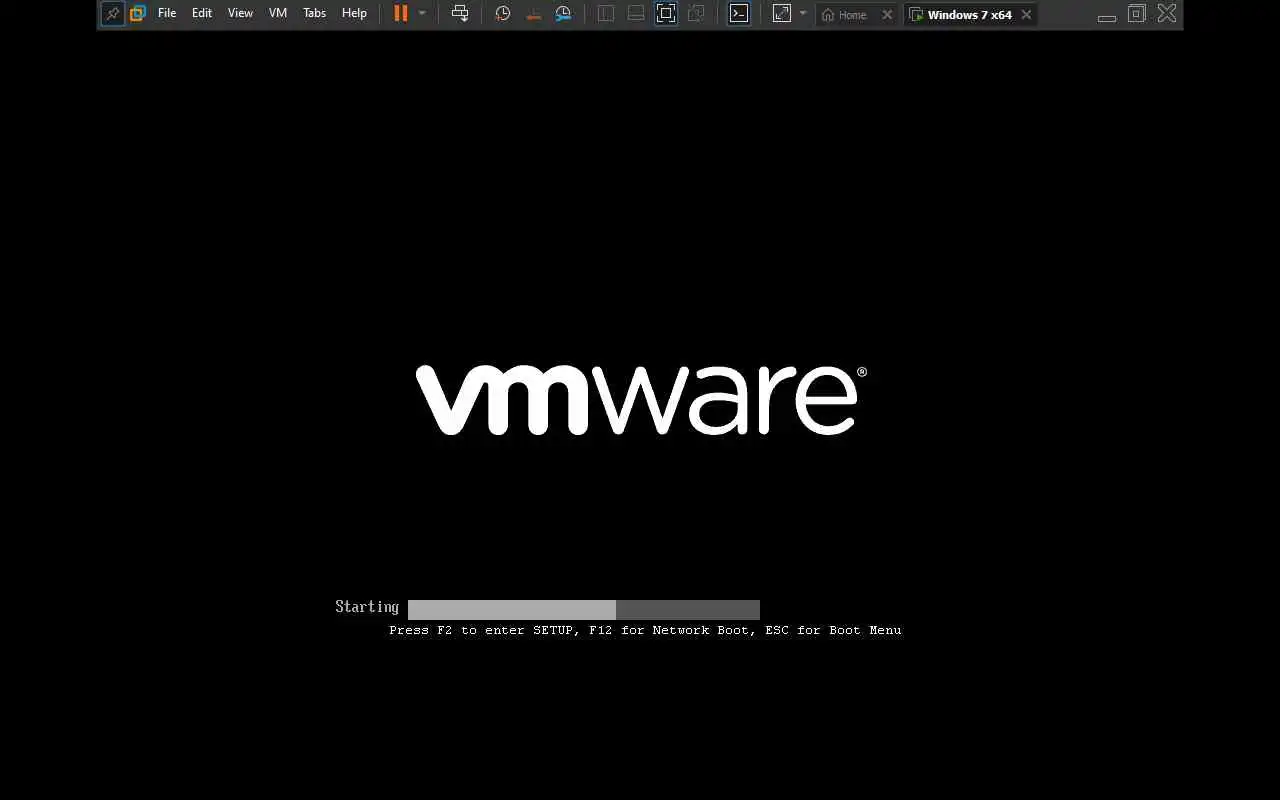Expand the stretch display dropdown arrow
Screen dimensions: 1280x800
802,14
